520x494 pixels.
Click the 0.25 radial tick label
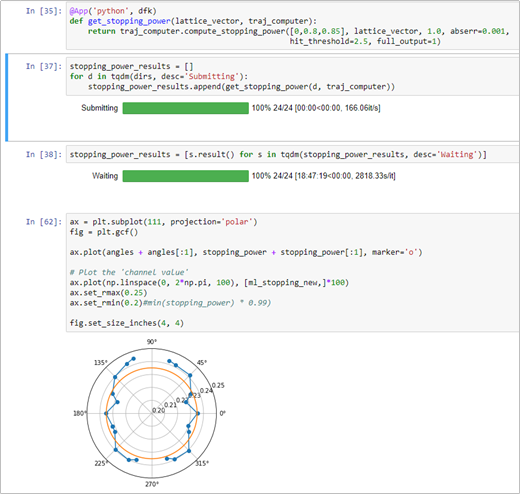point(218,385)
